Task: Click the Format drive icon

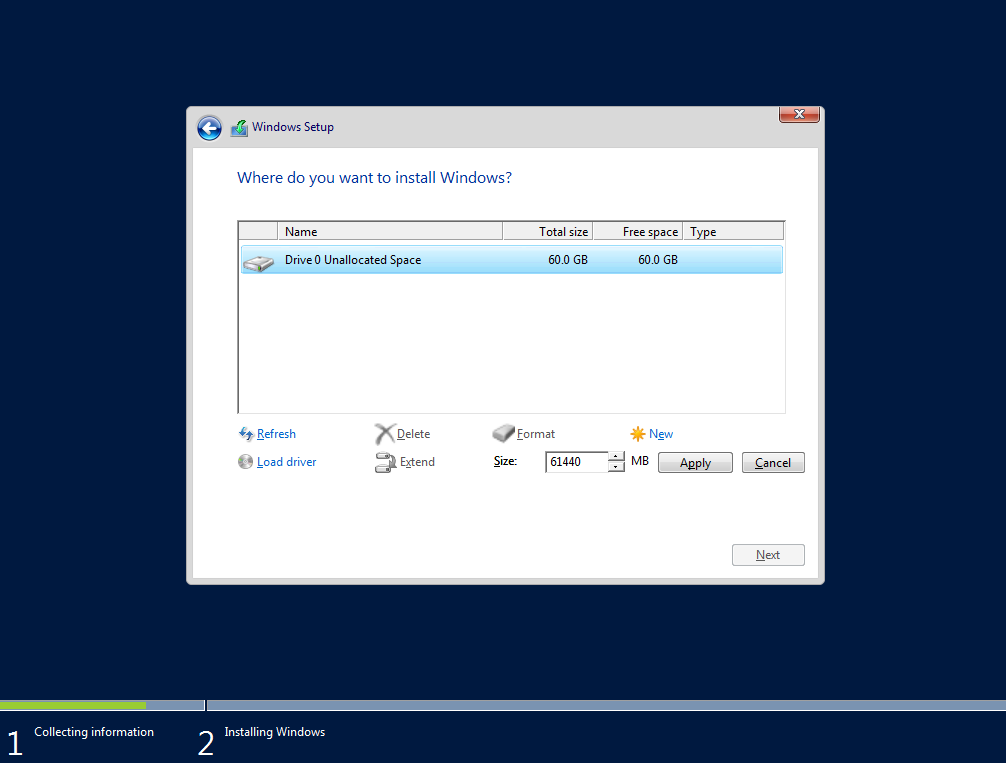Action: pyautogui.click(x=504, y=433)
